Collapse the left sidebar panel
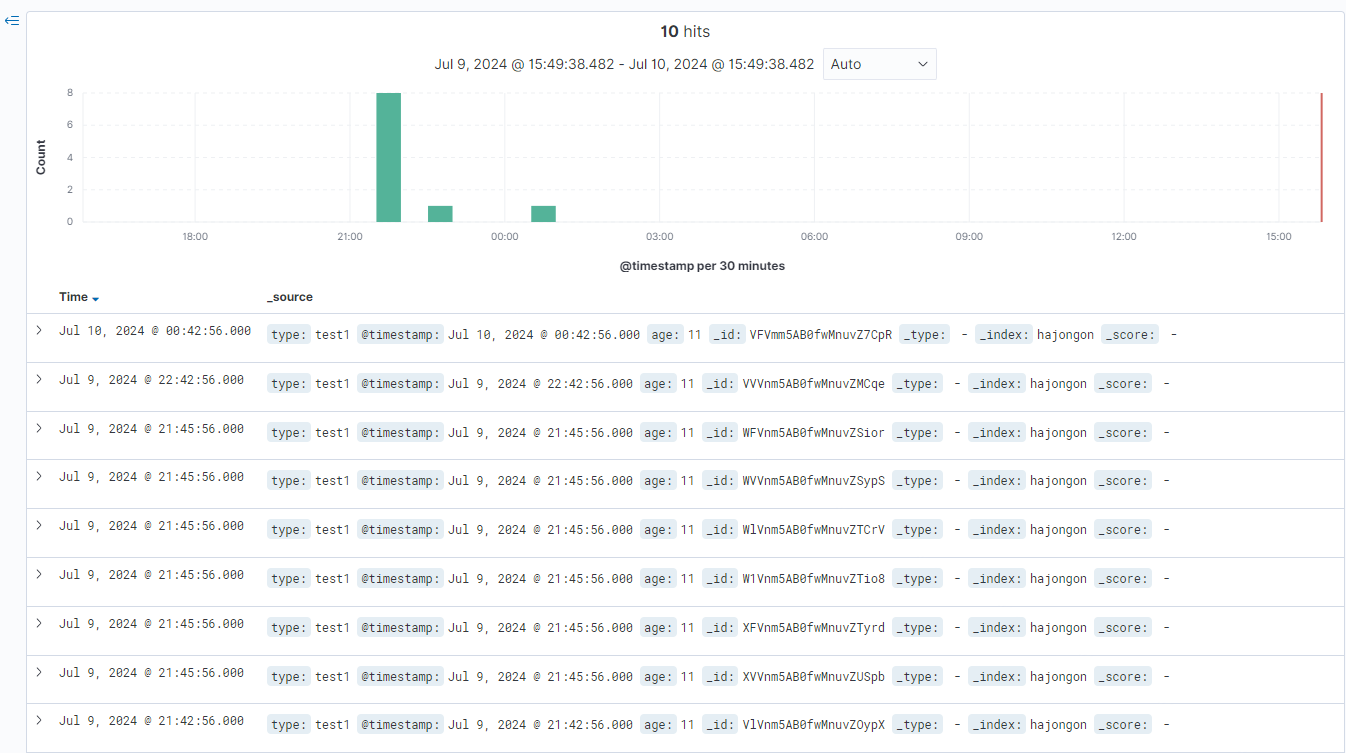The height and width of the screenshot is (753, 1346). (12, 20)
